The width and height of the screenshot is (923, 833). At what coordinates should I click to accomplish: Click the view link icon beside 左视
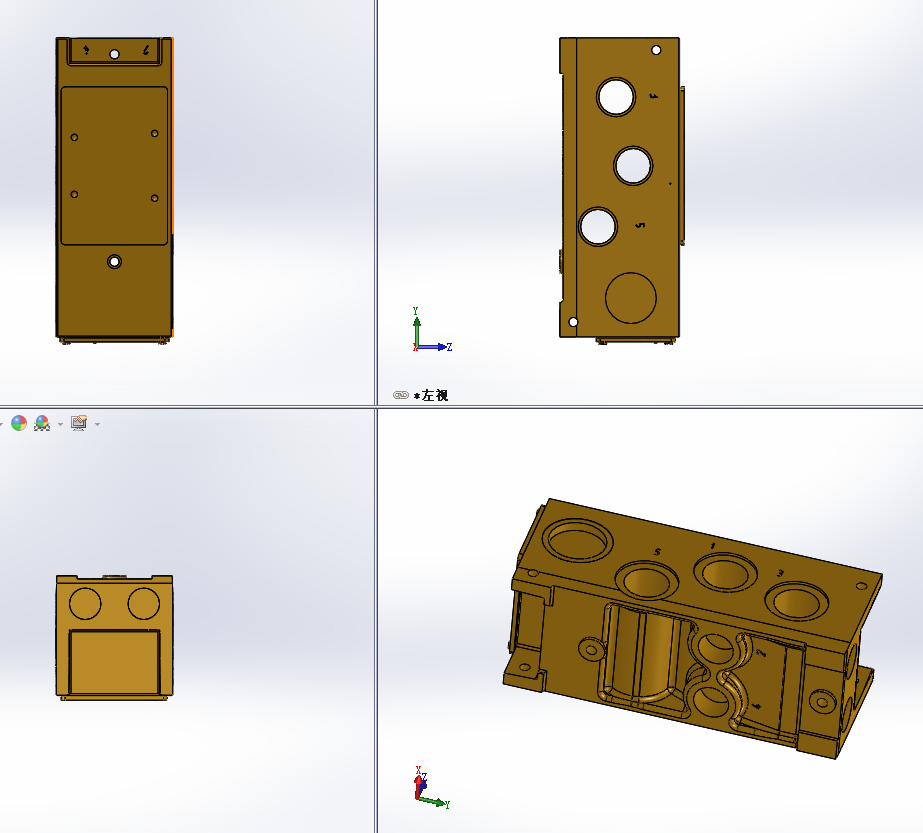[401, 395]
